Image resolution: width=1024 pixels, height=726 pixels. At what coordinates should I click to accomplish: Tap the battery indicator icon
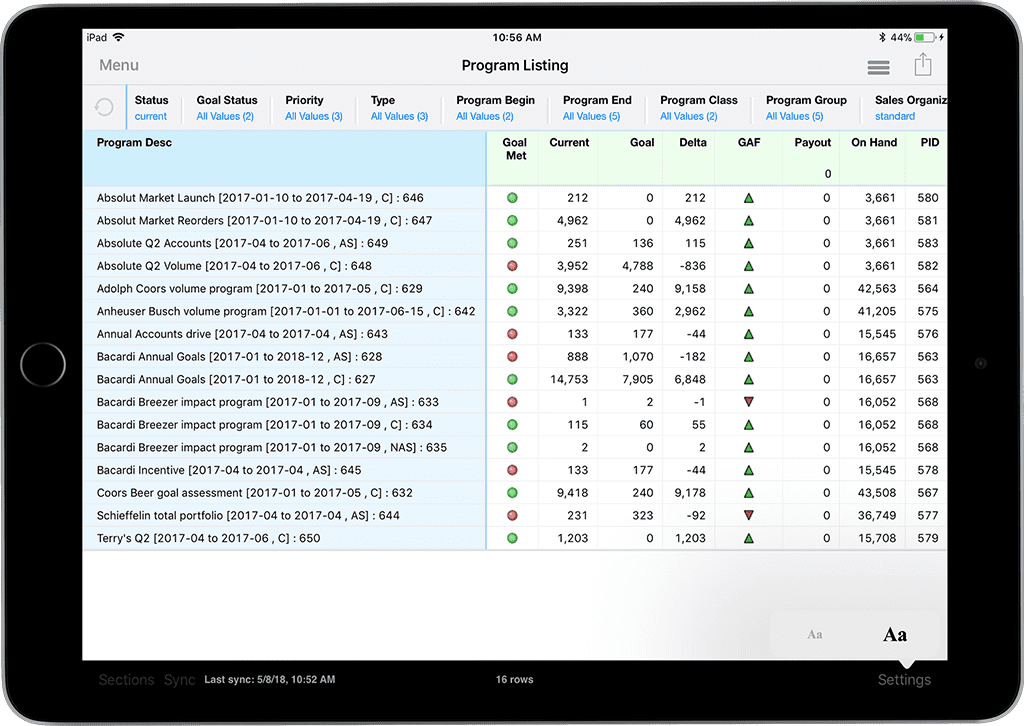click(926, 37)
